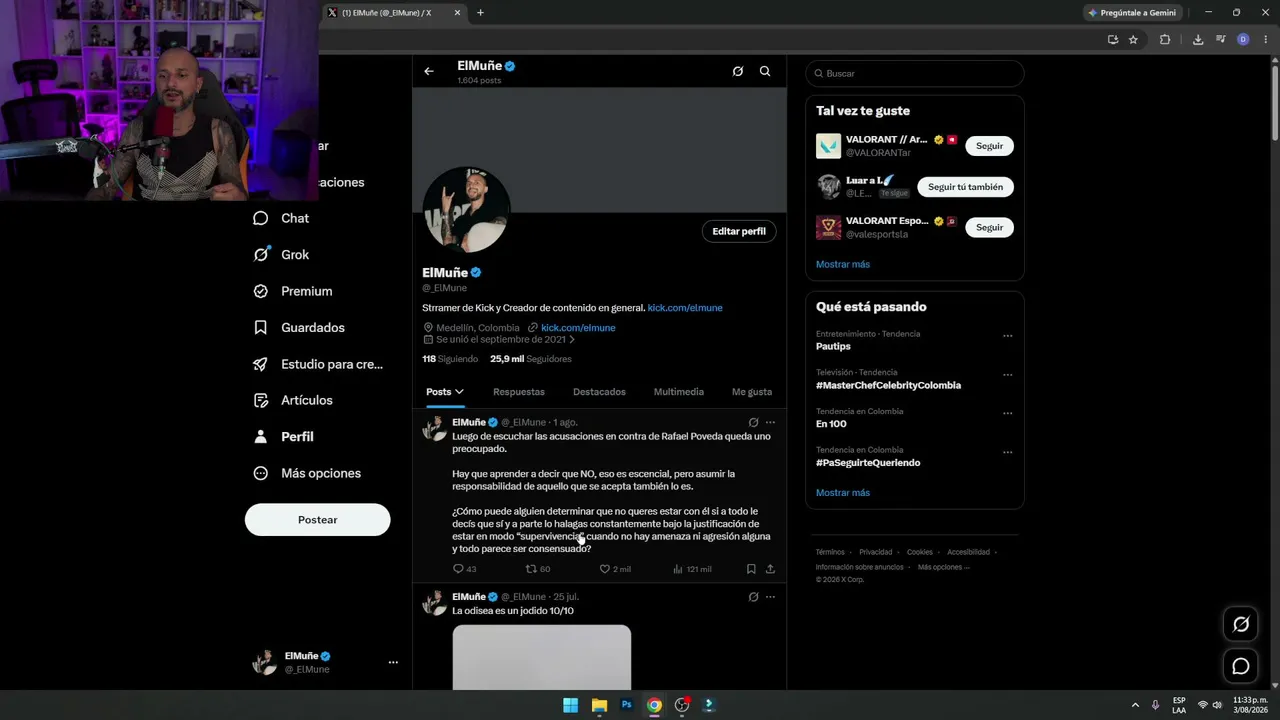
Task: Open the kick.com/elmune link in the bio
Action: coord(685,308)
